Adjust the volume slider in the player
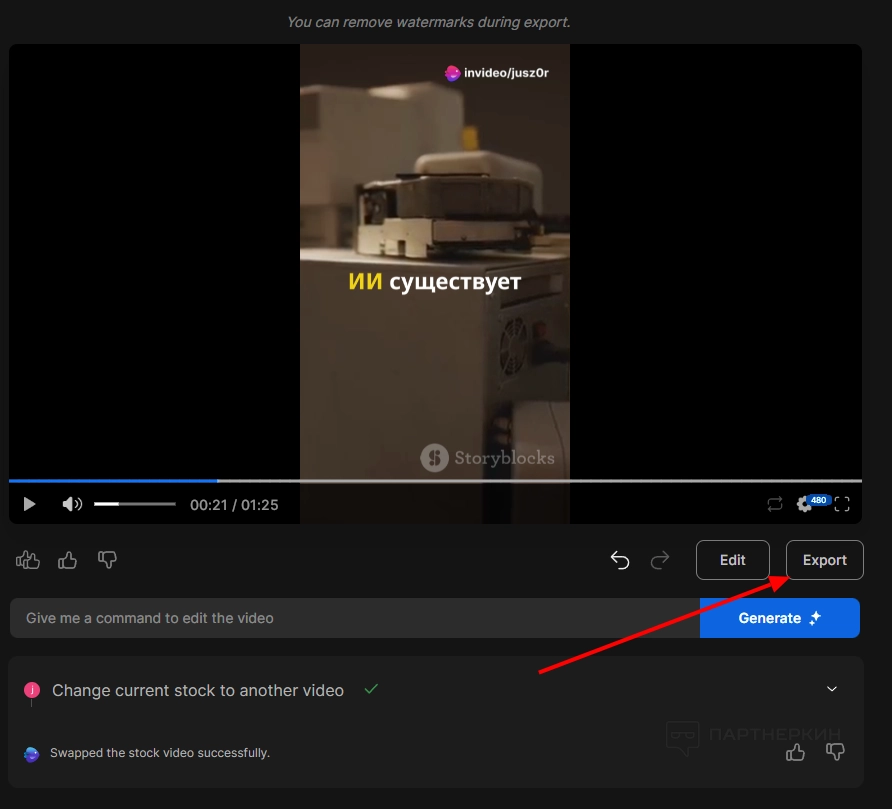 (134, 505)
